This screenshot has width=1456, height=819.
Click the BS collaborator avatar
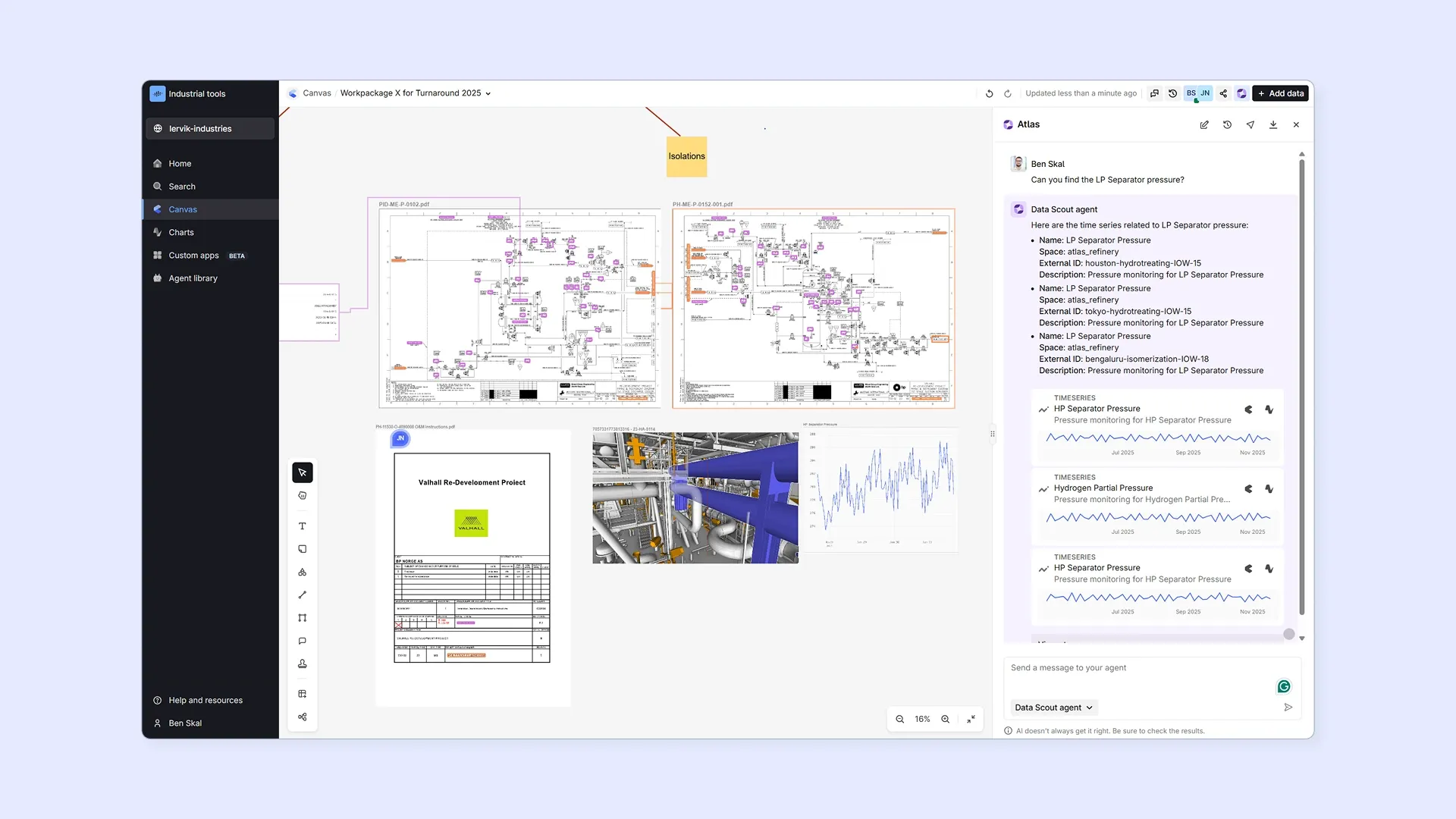pyautogui.click(x=1191, y=93)
